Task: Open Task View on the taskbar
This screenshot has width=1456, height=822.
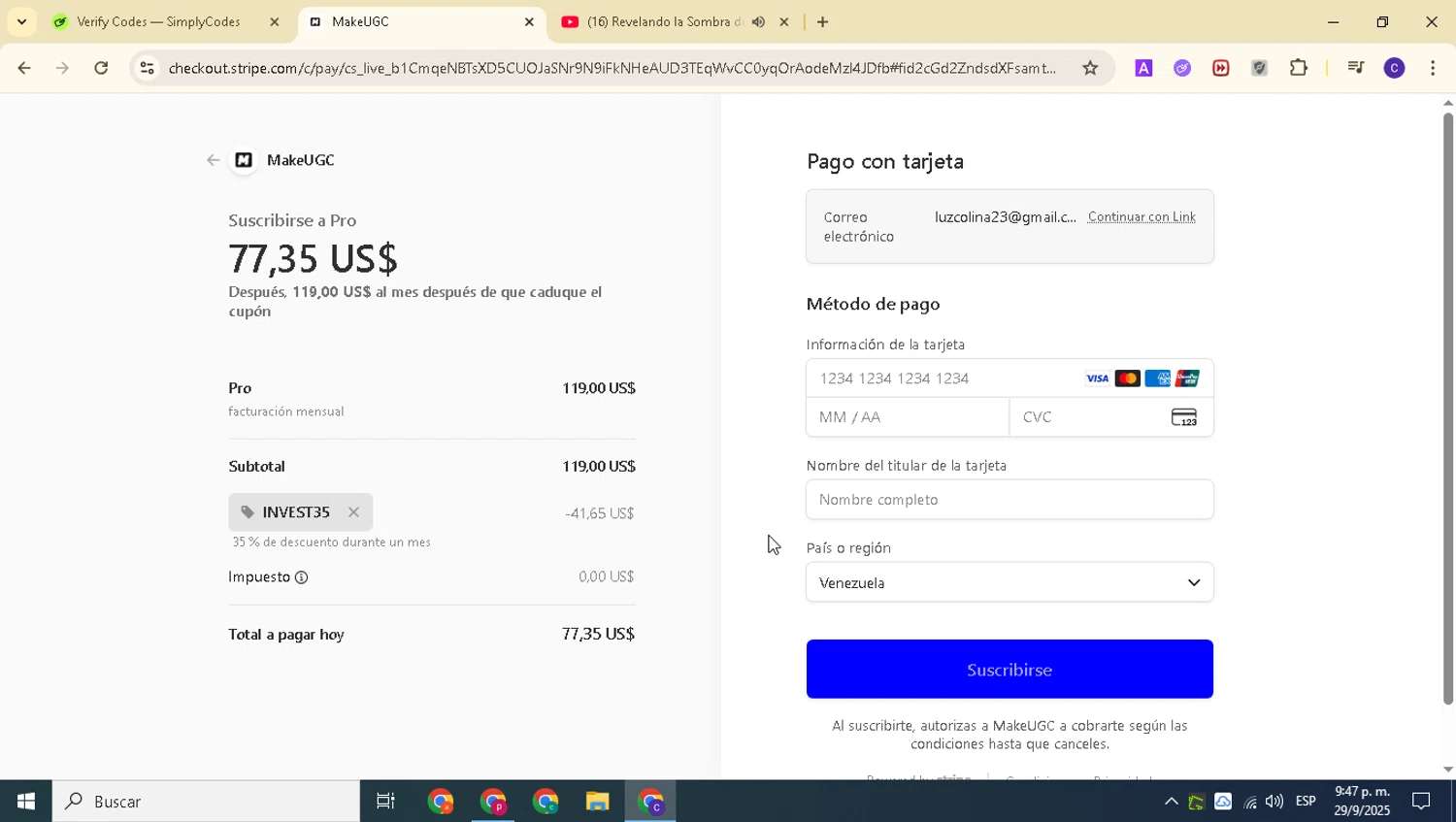Action: (x=385, y=802)
